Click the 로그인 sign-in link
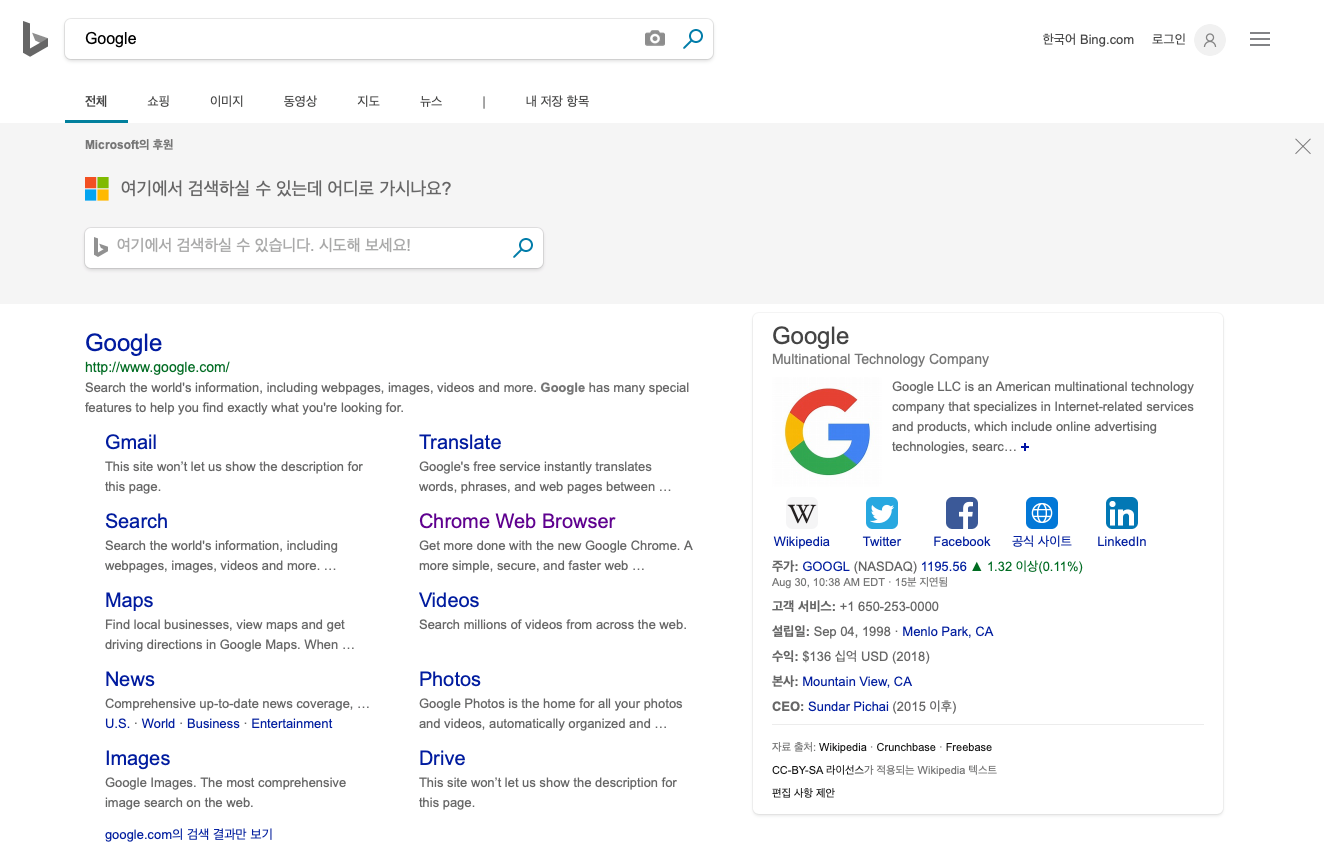Screen dimensions: 1324x861 click(x=1168, y=40)
